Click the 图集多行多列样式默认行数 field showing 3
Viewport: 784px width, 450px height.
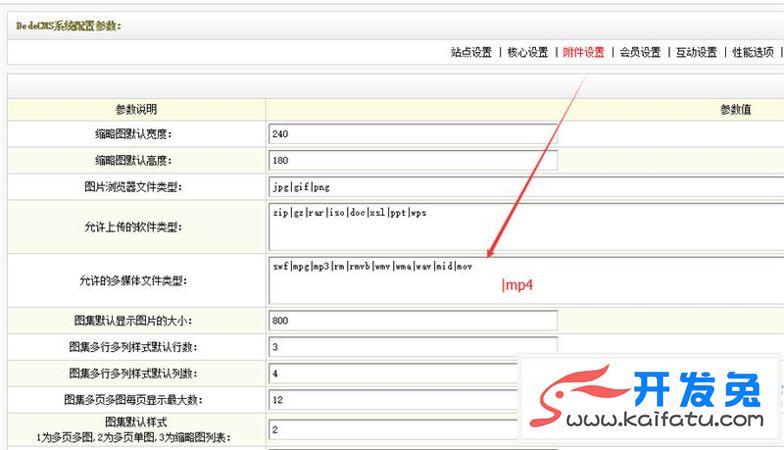click(413, 347)
